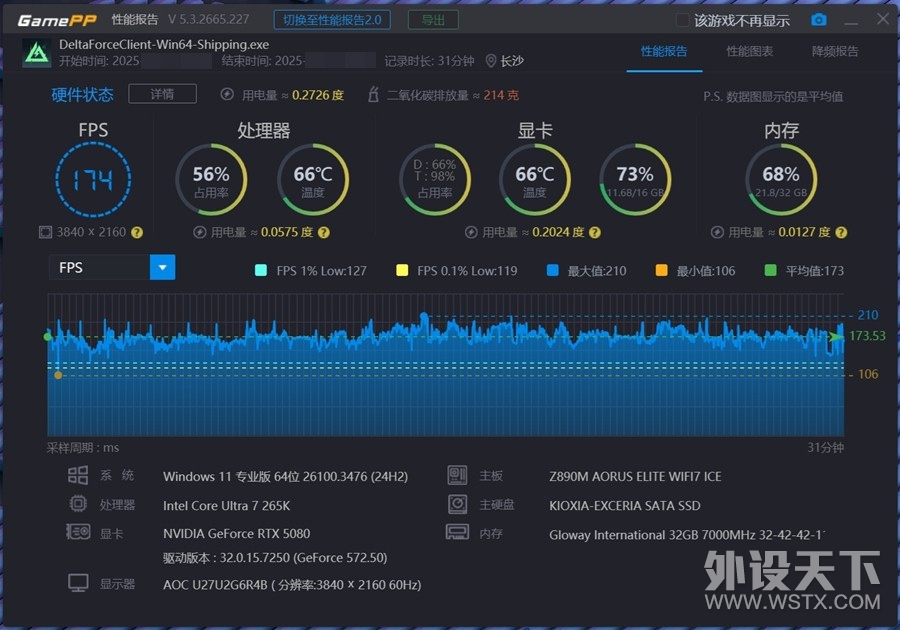Click the green 平均值 swatch
The height and width of the screenshot is (630, 900).
coord(771,270)
